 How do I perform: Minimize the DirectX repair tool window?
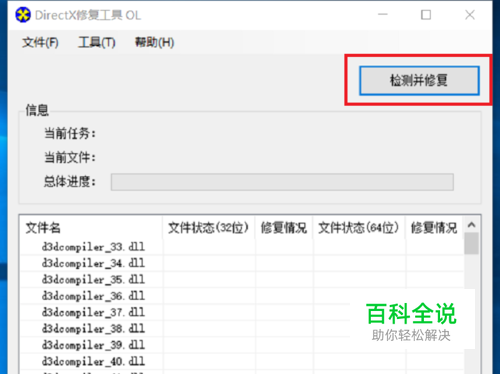[x=383, y=15]
